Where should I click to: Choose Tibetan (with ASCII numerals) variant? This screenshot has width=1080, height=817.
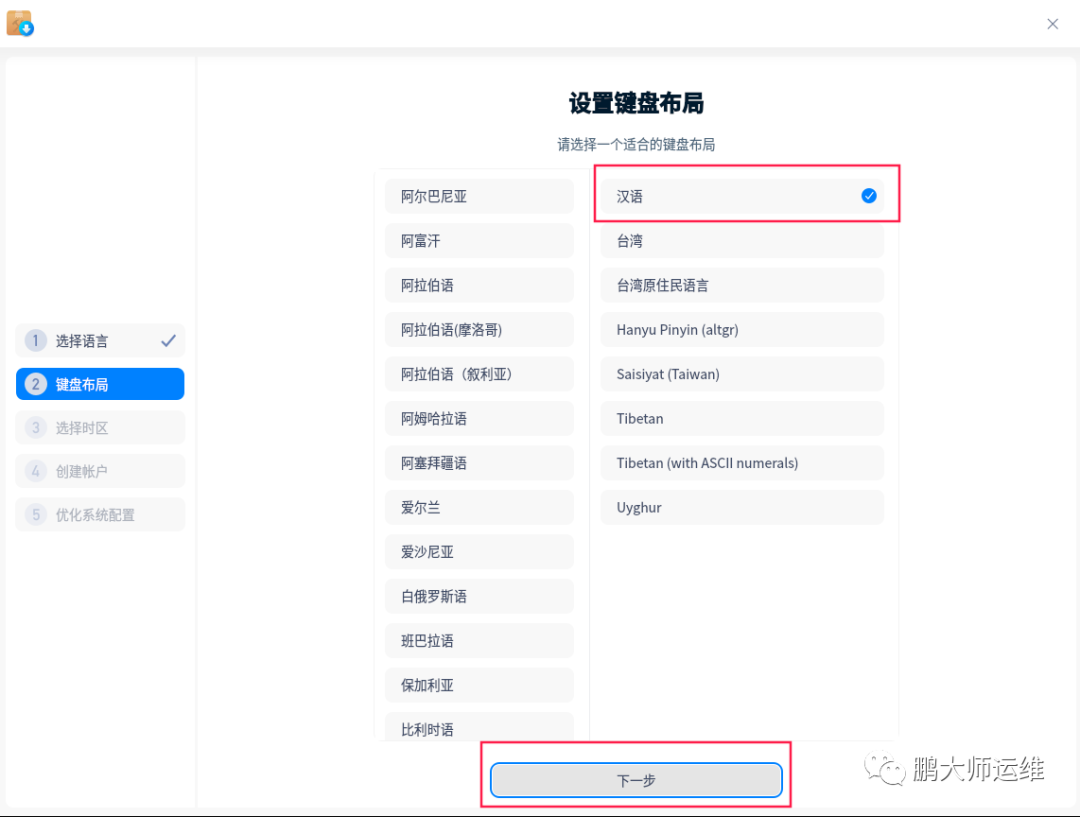pyautogui.click(x=742, y=463)
